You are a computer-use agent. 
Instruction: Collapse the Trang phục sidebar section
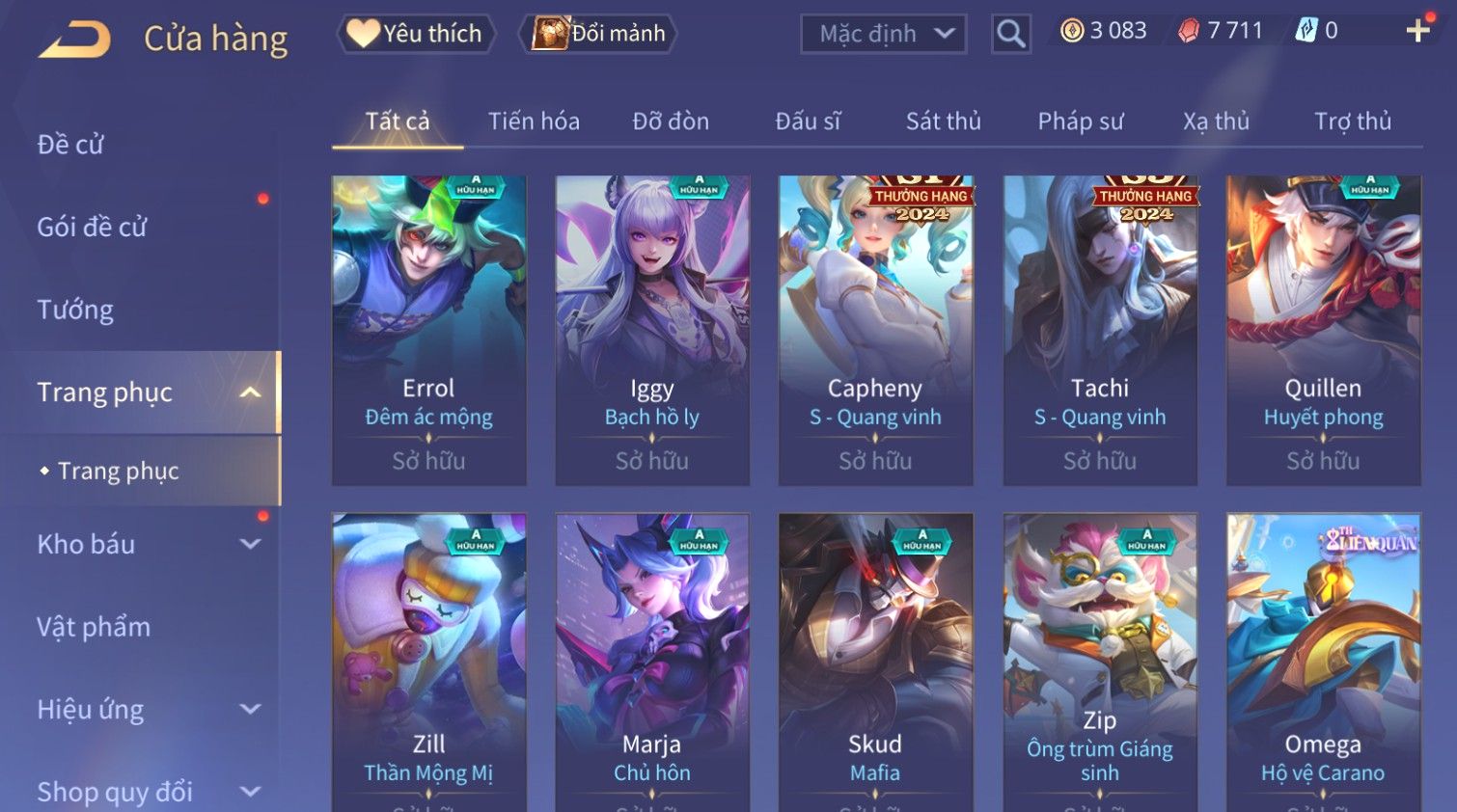[x=250, y=392]
